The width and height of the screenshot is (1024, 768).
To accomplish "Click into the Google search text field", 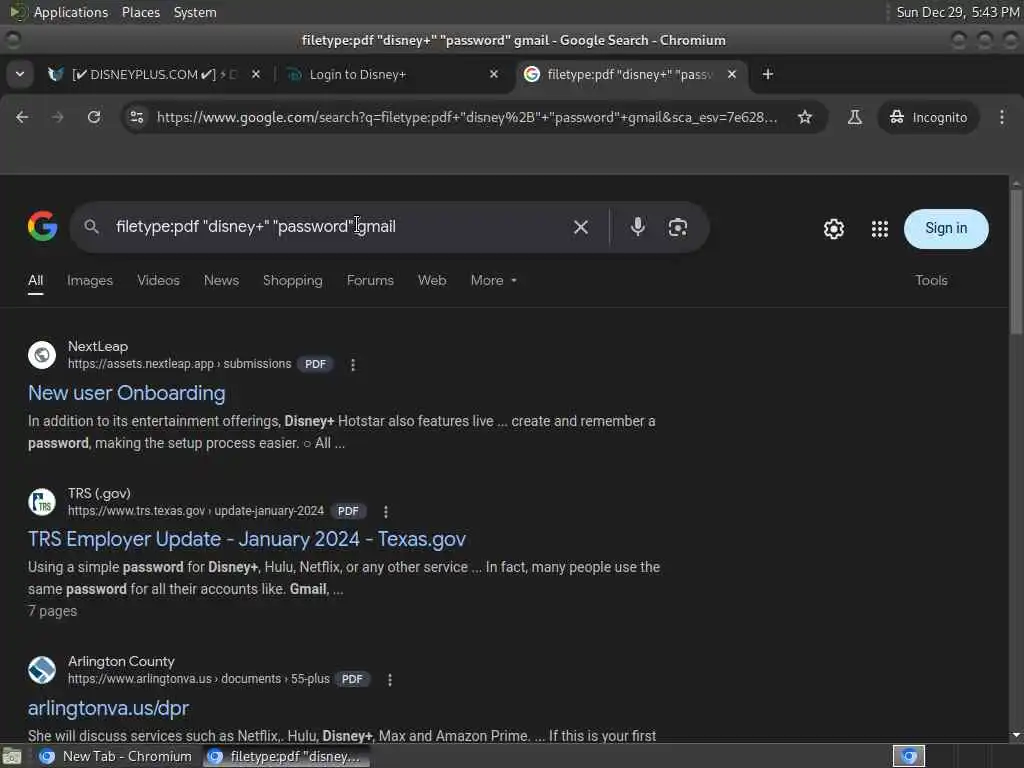I will click(340, 227).
